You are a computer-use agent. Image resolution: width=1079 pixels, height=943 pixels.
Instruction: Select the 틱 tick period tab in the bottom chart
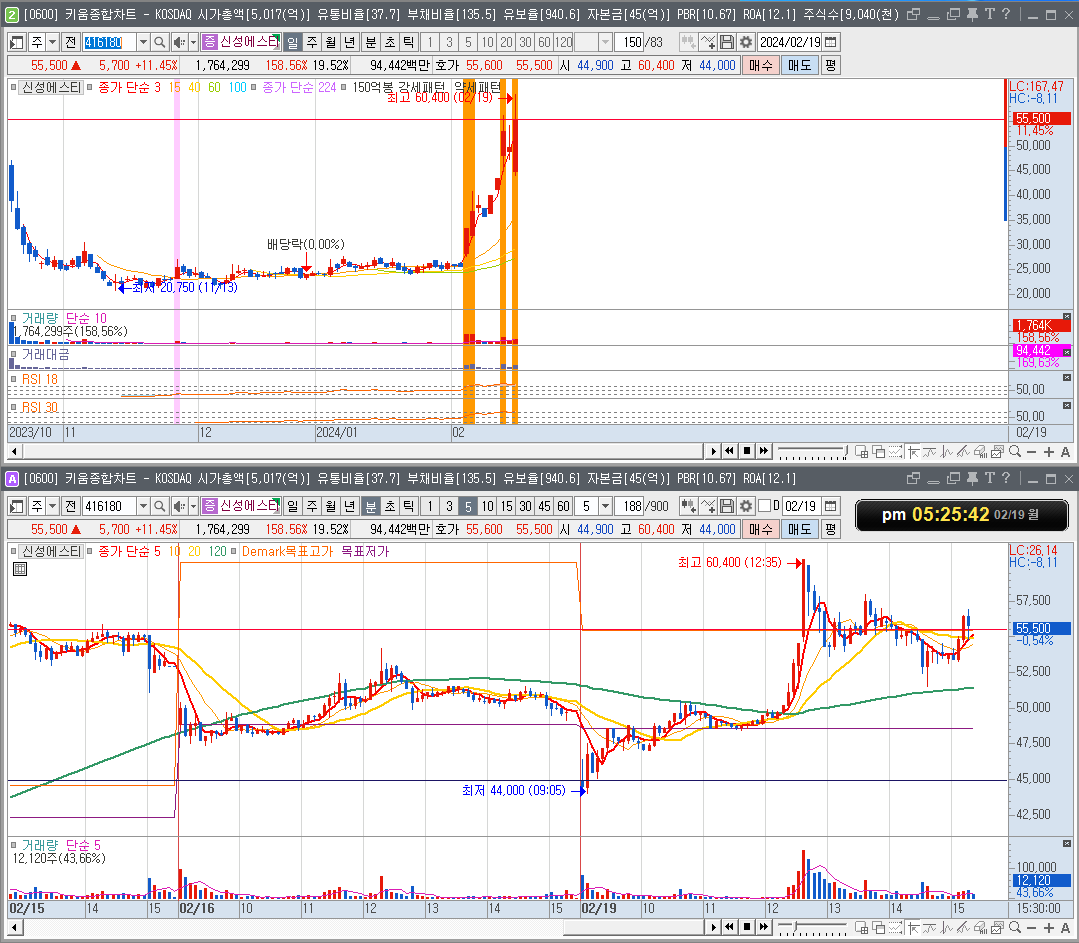point(409,507)
